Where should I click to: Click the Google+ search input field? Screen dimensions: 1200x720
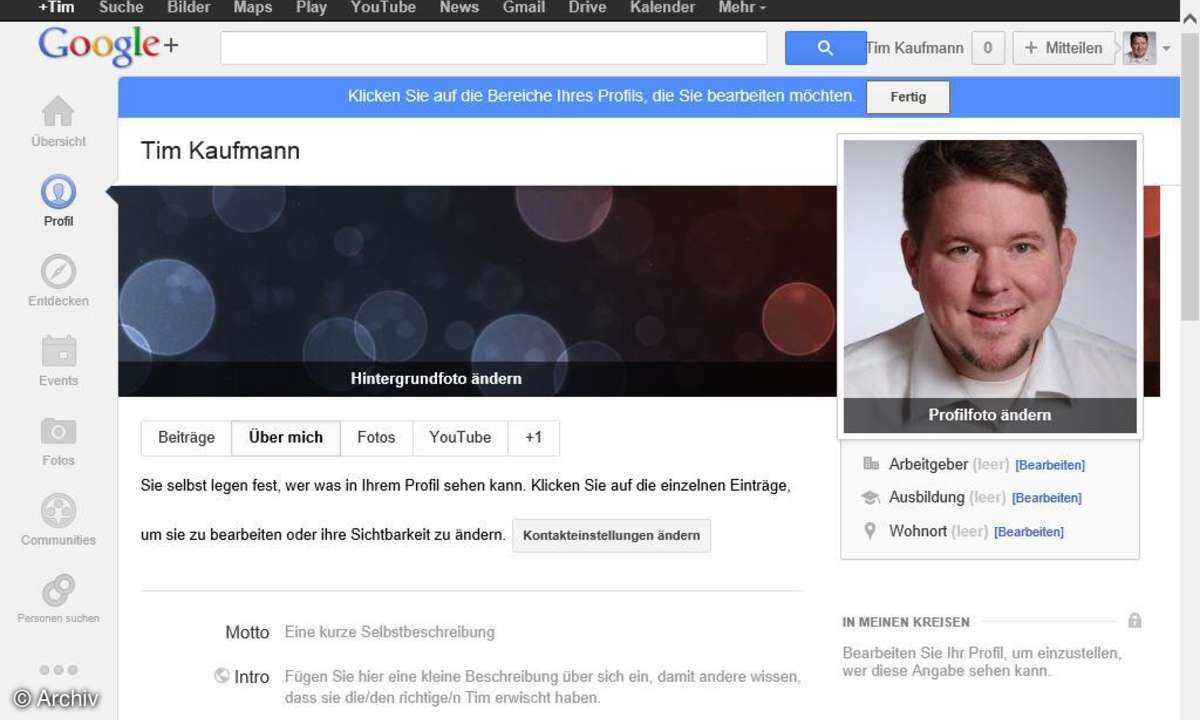coord(494,48)
